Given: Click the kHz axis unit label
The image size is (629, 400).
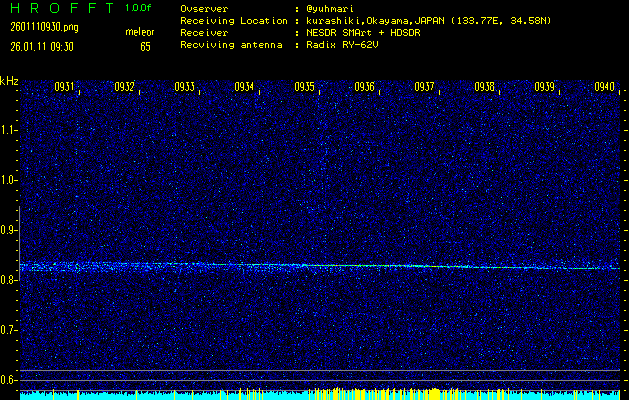Looking at the screenshot, I should tap(9, 80).
